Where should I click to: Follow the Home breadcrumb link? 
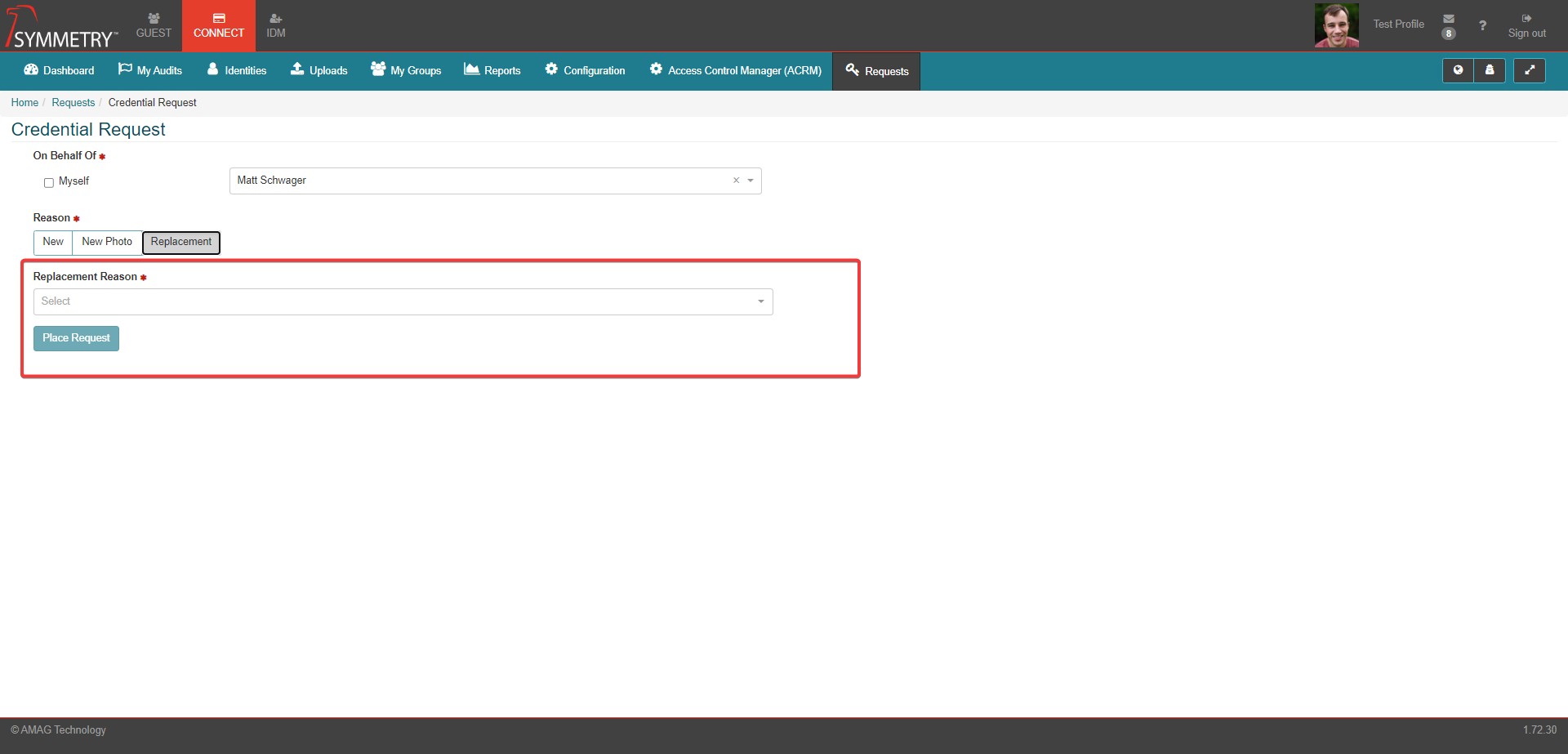coord(24,102)
